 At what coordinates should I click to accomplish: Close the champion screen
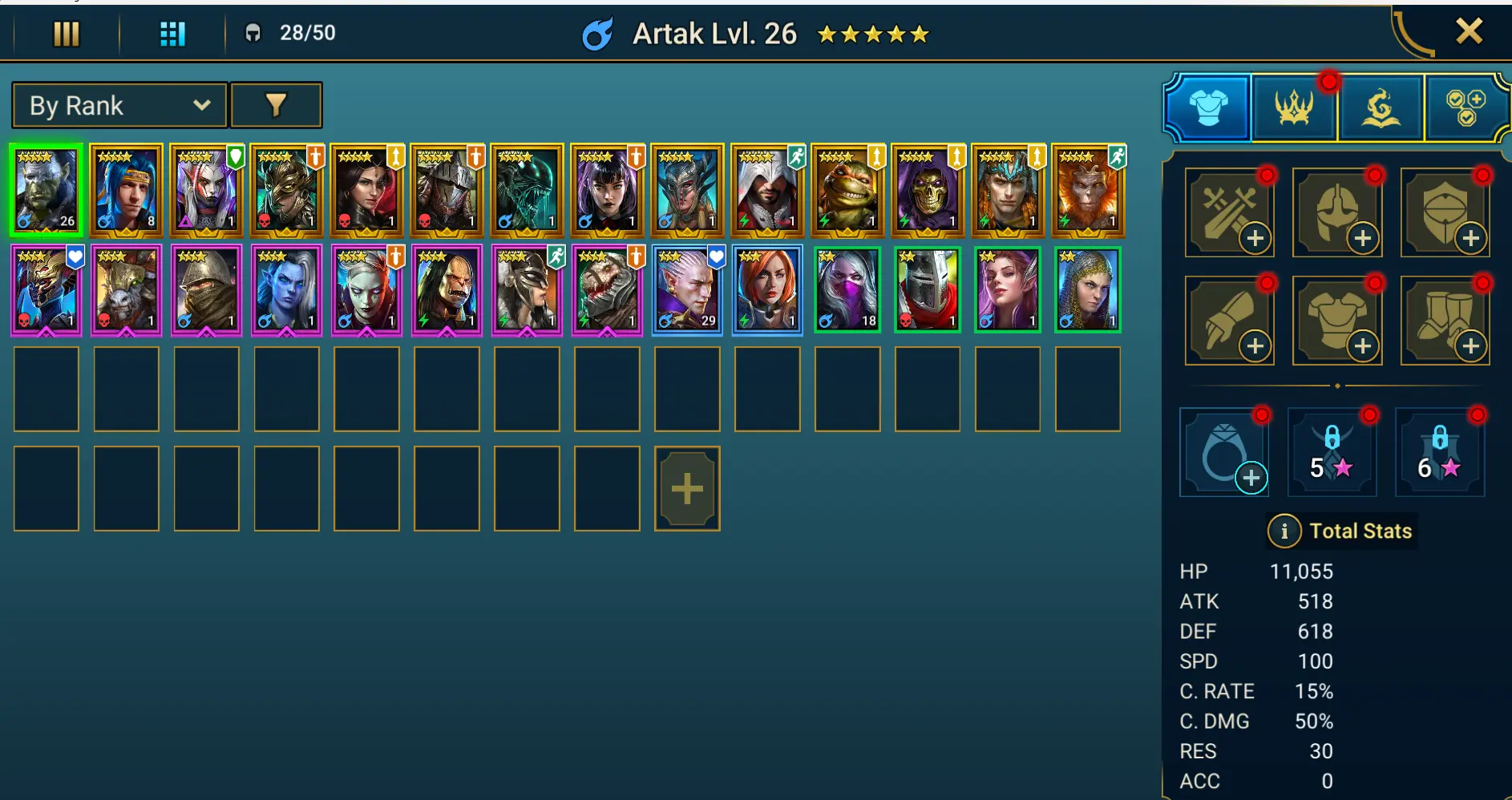1469,31
